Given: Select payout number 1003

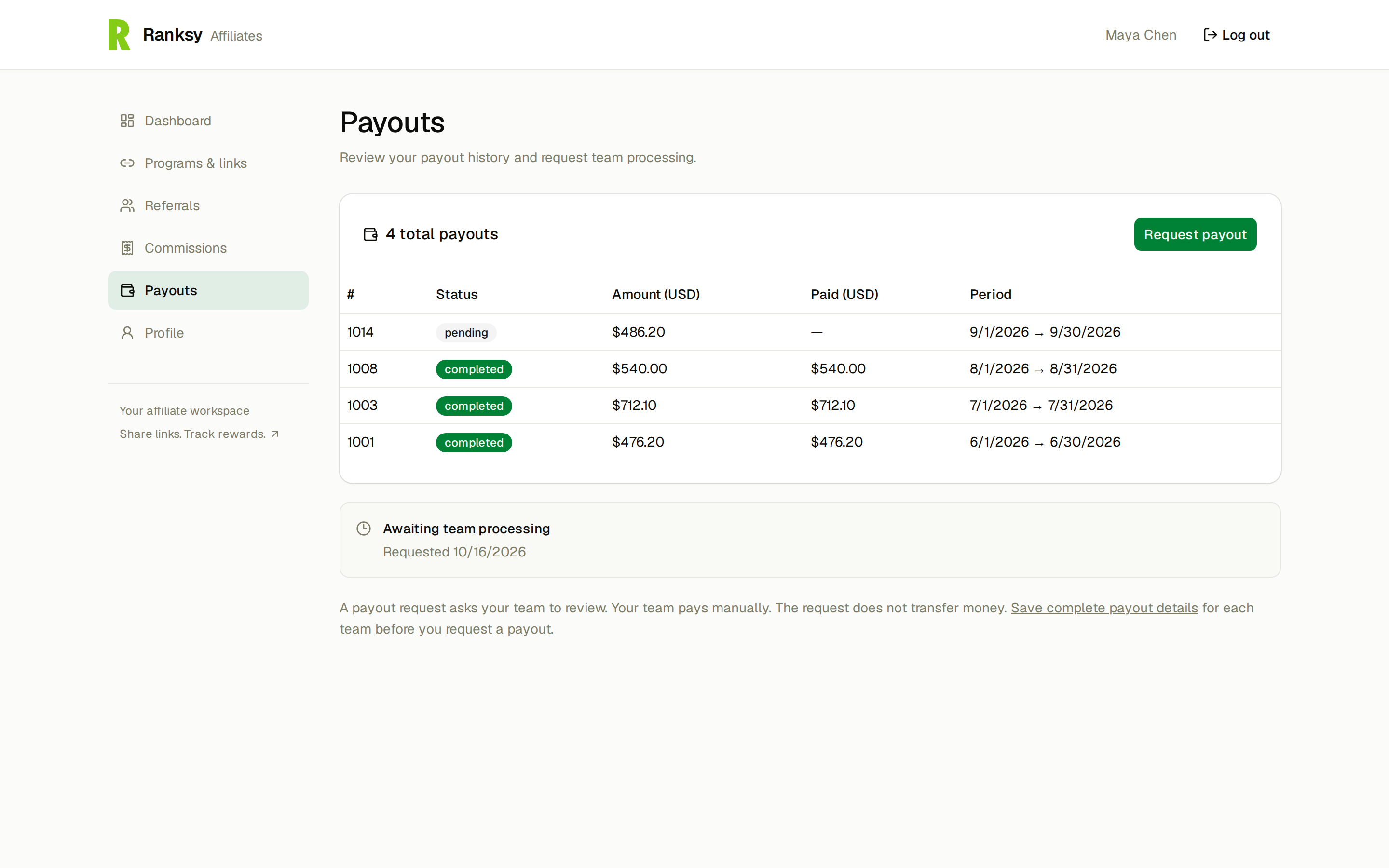Looking at the screenshot, I should (362, 405).
